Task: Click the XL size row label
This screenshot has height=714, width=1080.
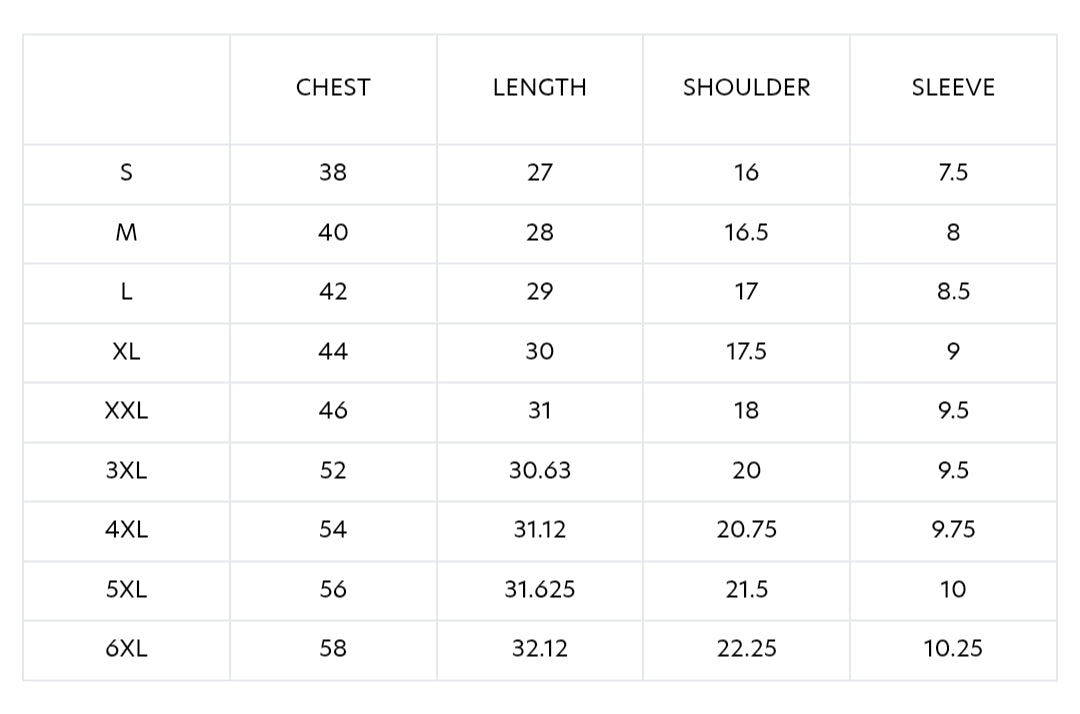Action: [x=126, y=352]
